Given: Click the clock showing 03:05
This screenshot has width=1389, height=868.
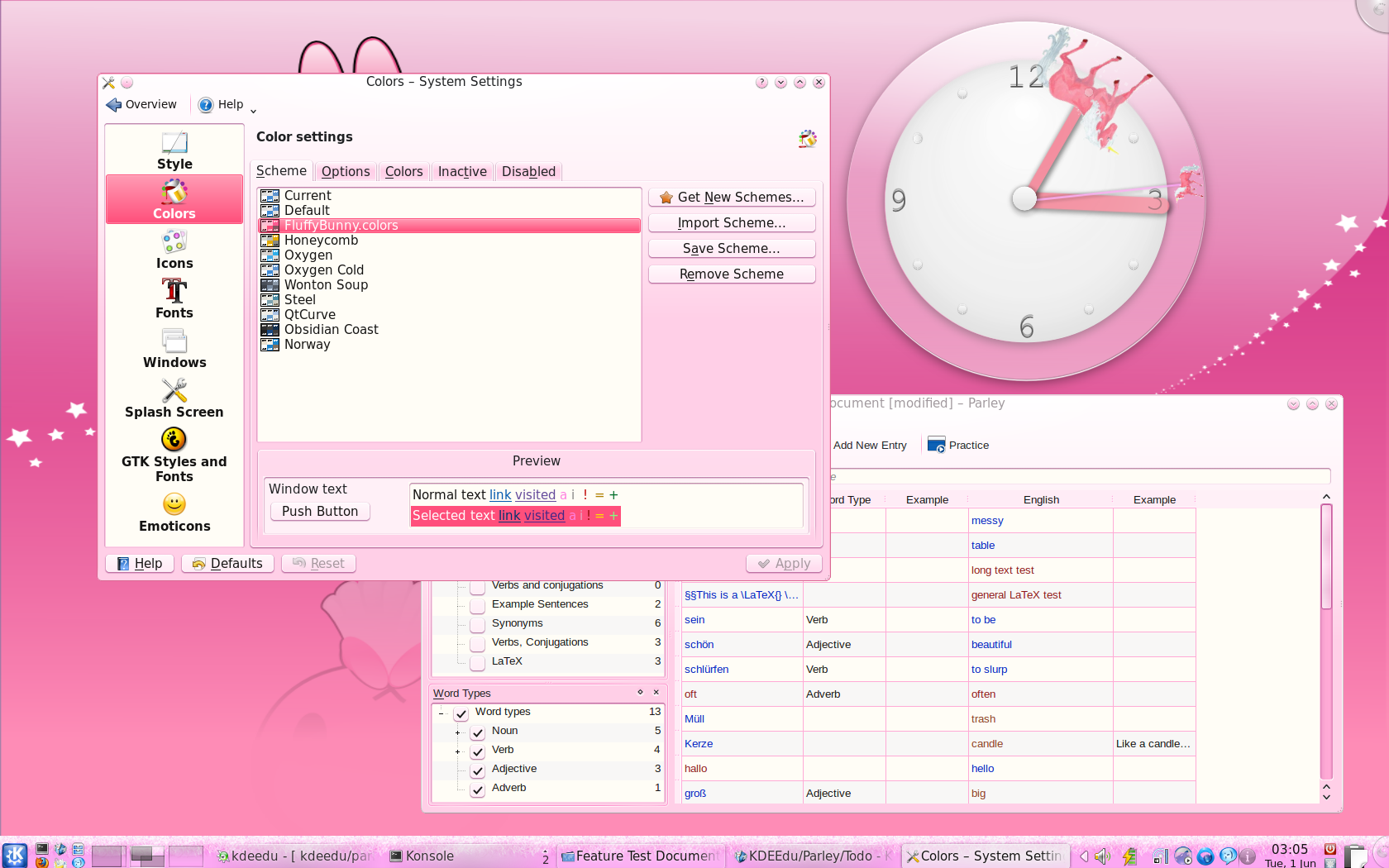Looking at the screenshot, I should point(1290,856).
